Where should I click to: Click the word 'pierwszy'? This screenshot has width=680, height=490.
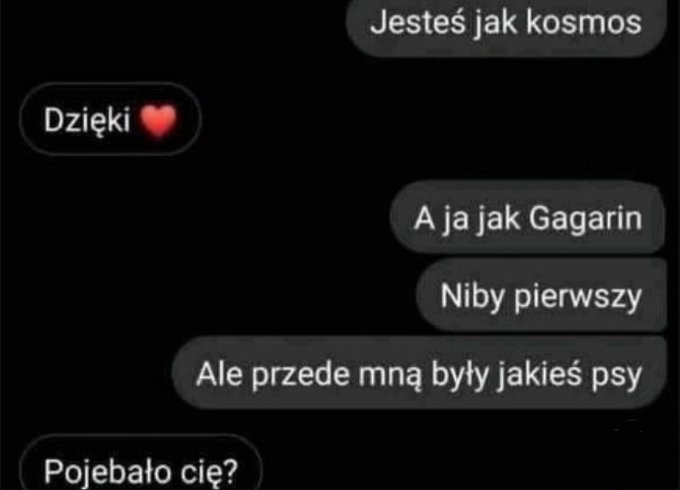[x=578, y=298]
